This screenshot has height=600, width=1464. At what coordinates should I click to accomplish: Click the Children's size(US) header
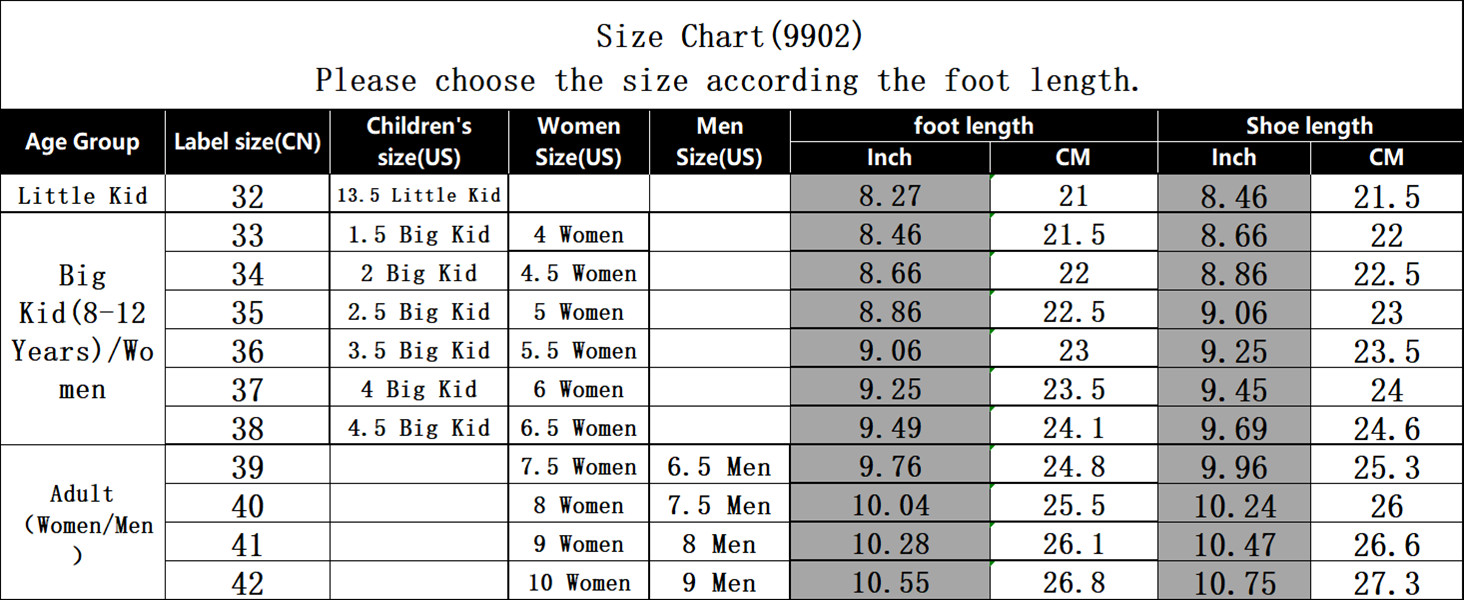419,142
